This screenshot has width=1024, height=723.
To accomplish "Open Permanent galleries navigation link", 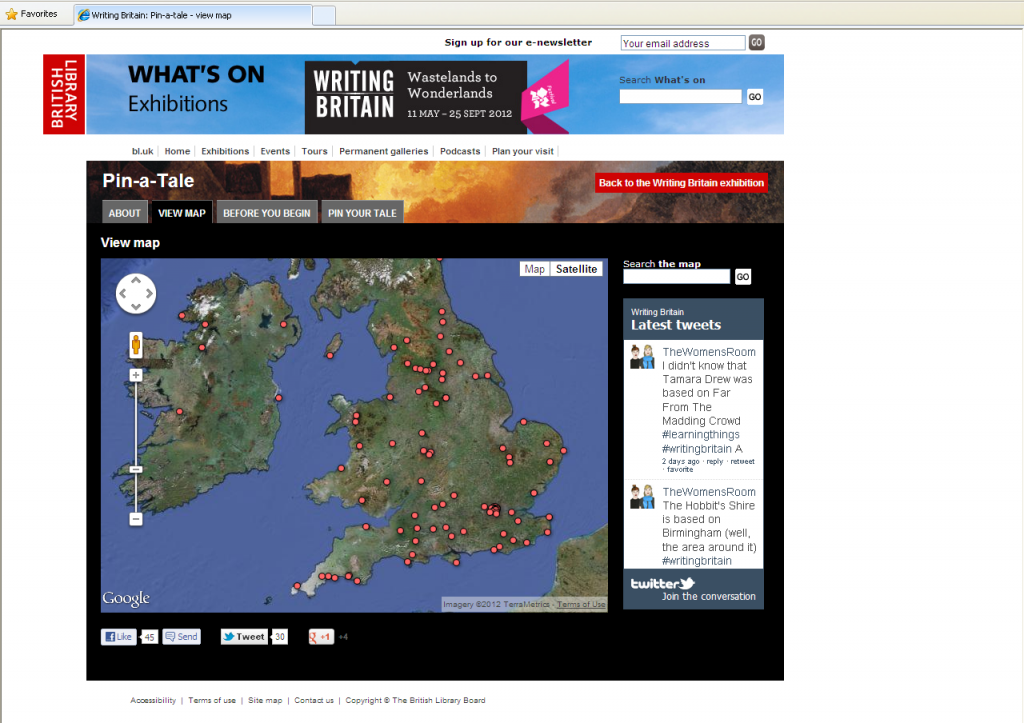I will point(383,151).
